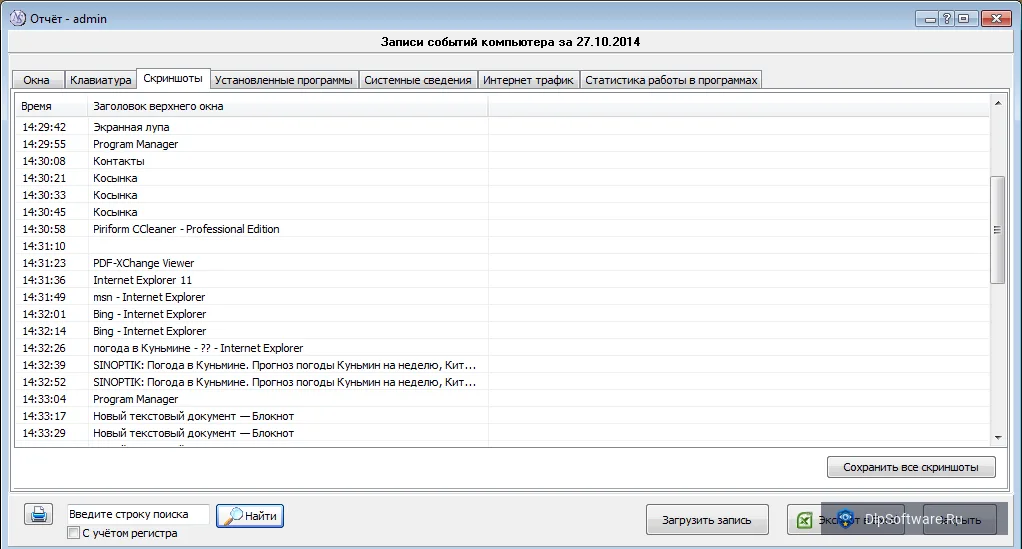Select the Косынка row at 14:30:33

503,194
